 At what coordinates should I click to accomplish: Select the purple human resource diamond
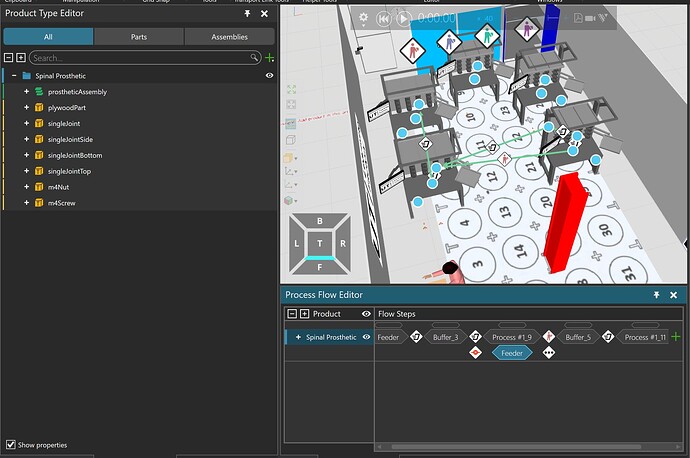527,29
